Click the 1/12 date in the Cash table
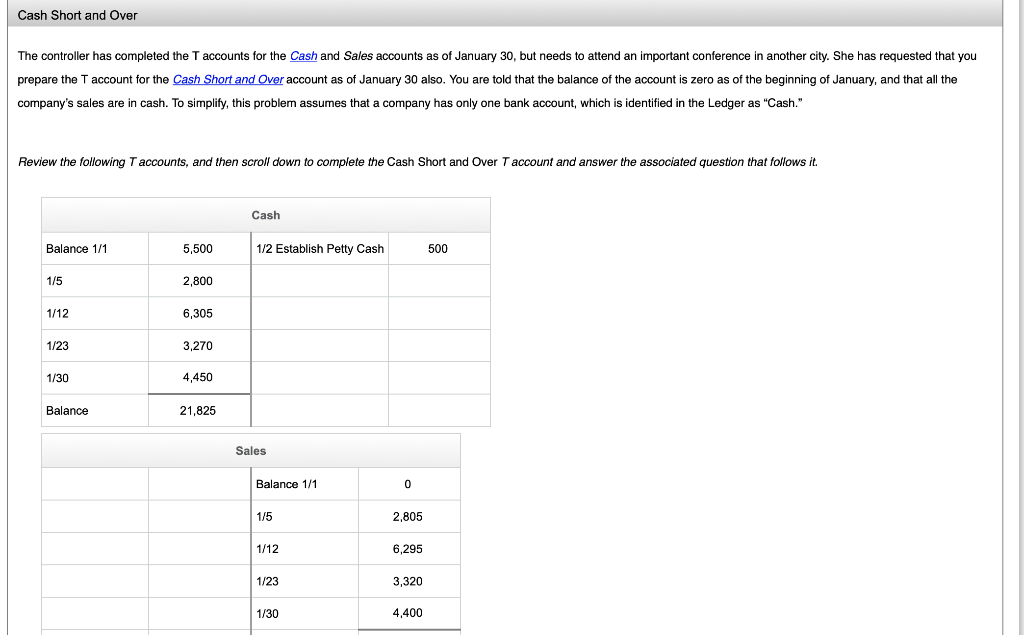Image resolution: width=1024 pixels, height=635 pixels. (x=57, y=314)
